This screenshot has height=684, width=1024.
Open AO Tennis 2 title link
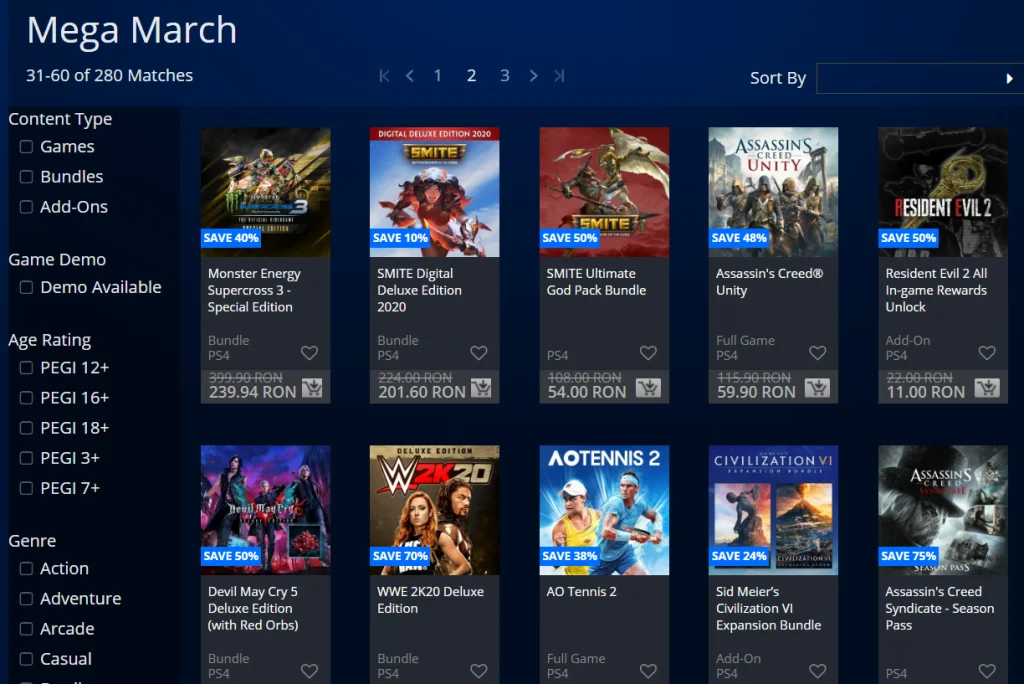tap(581, 591)
